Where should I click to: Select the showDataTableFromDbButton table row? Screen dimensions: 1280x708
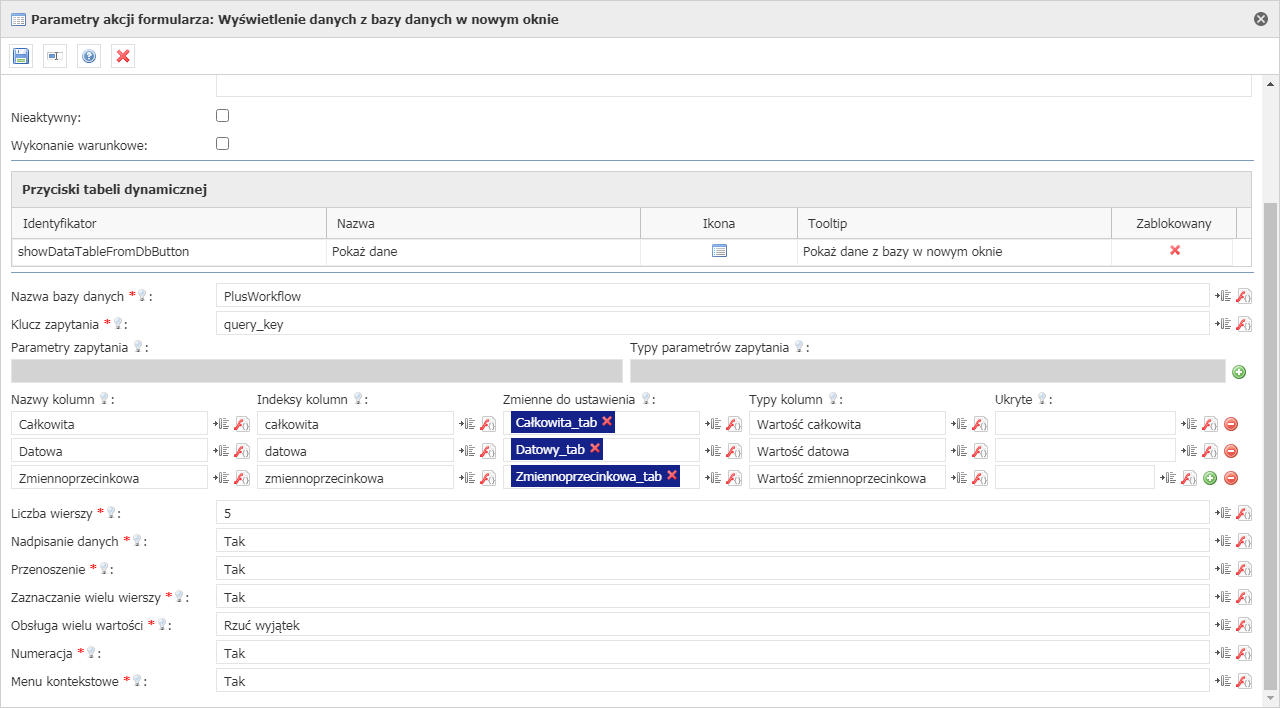click(168, 252)
